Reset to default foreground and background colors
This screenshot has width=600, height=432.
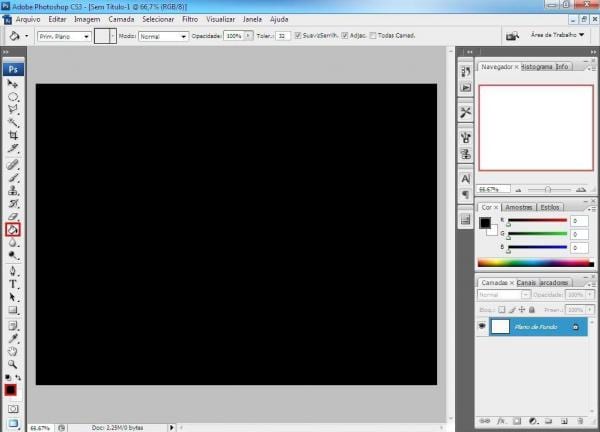8,378
